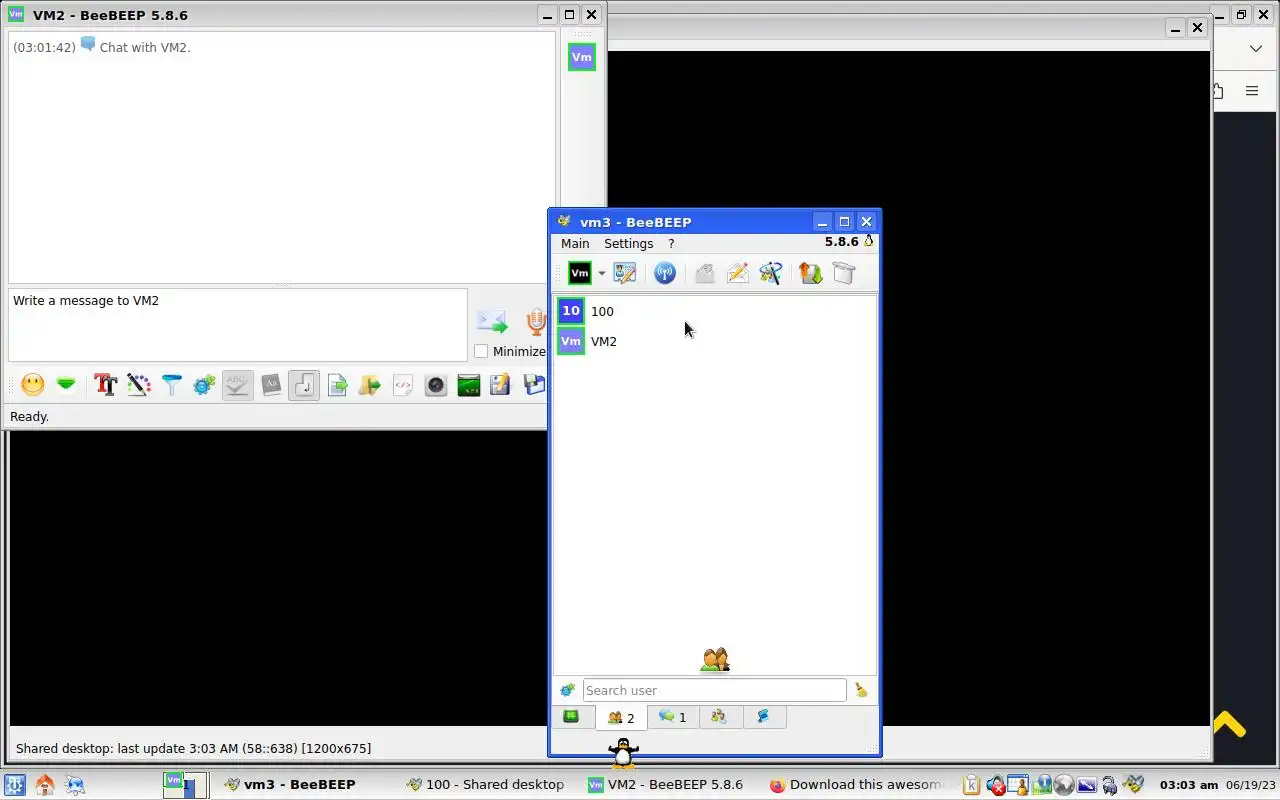This screenshot has height=800, width=1280.
Task: Toggle the Minimize checkbox in chat window
Action: pos(481,351)
